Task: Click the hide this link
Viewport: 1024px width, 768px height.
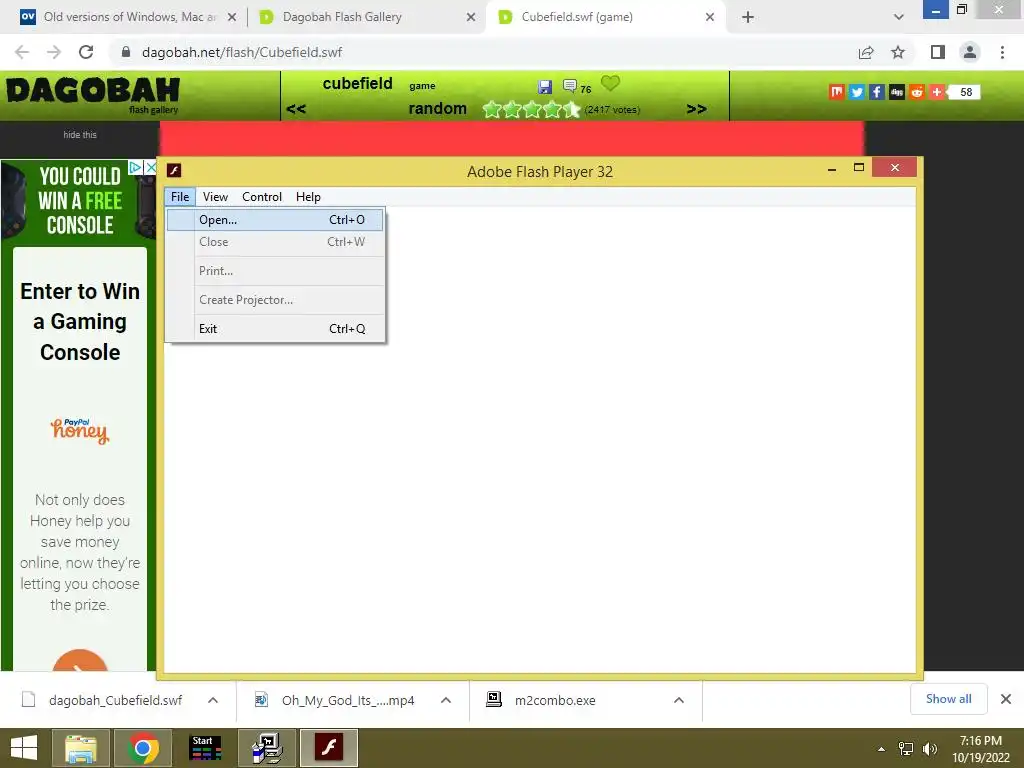Action: 80,135
